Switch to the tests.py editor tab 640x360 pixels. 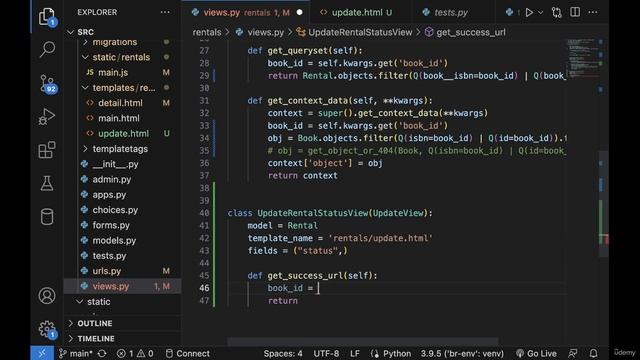[451, 13]
